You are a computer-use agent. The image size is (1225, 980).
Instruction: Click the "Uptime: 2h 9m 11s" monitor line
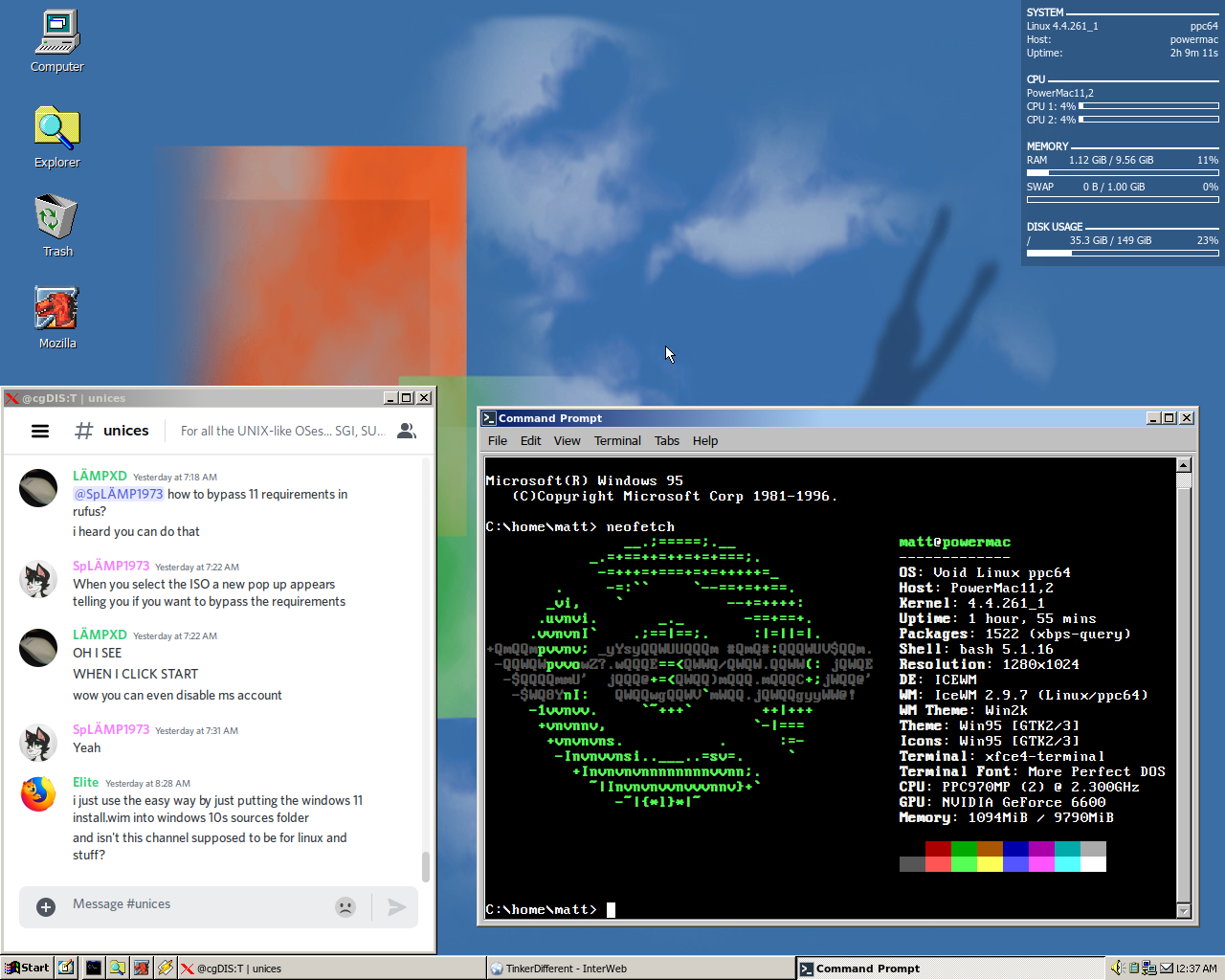[1123, 53]
